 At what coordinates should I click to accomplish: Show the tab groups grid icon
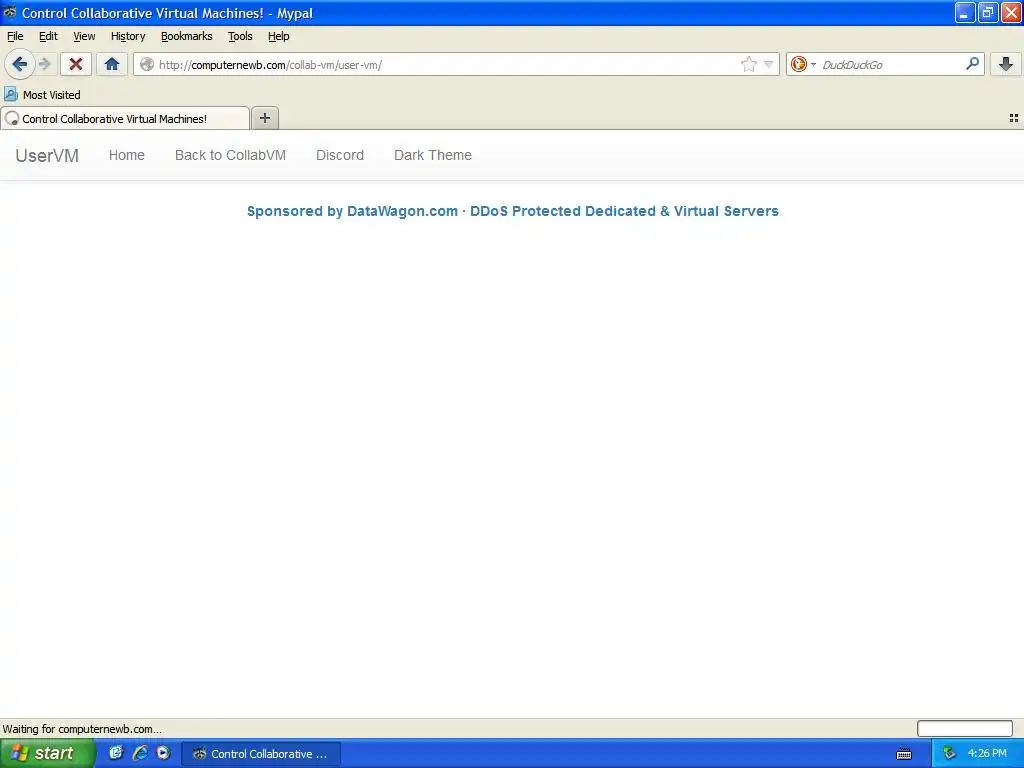[1014, 118]
